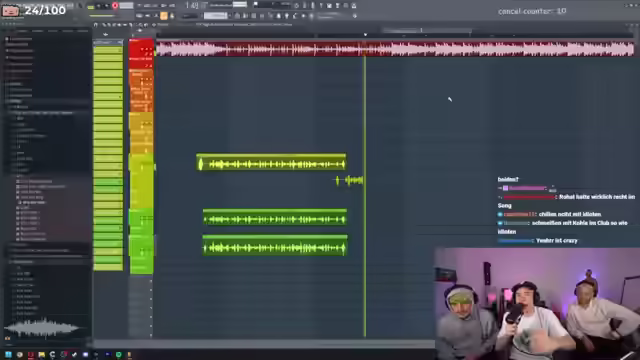Select the short yellow clip beside the playhead
This screenshot has width=640, height=360.
point(349,180)
